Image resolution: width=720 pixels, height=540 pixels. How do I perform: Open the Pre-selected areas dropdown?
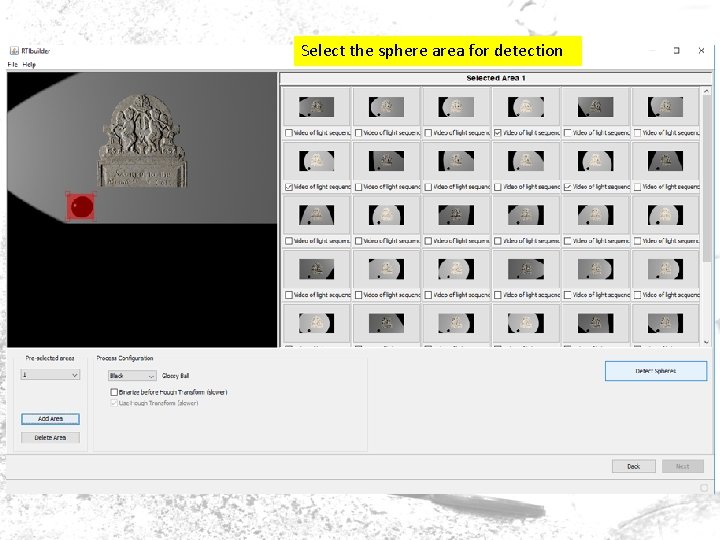coord(50,375)
